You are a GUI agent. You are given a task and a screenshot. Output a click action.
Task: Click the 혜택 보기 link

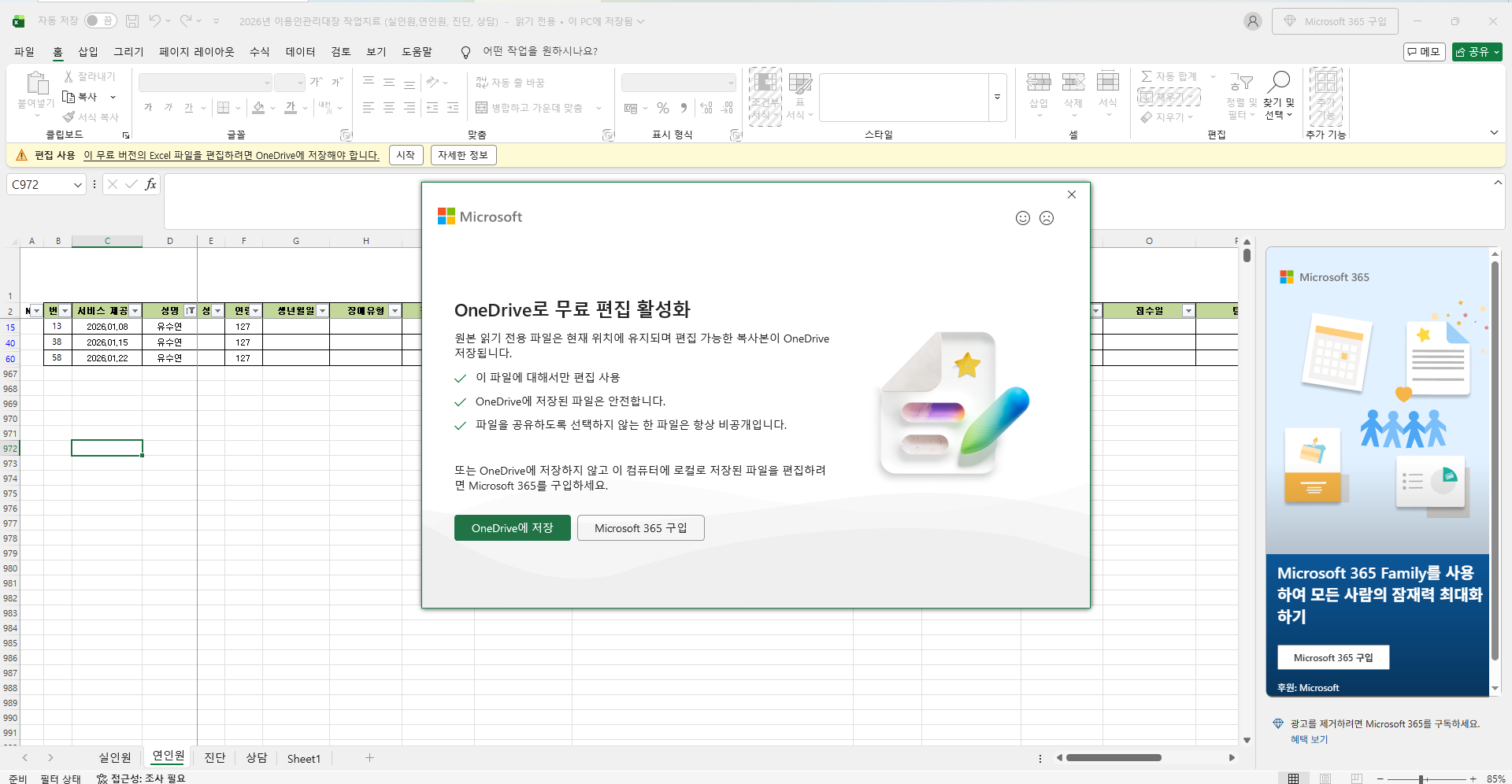coord(1309,740)
